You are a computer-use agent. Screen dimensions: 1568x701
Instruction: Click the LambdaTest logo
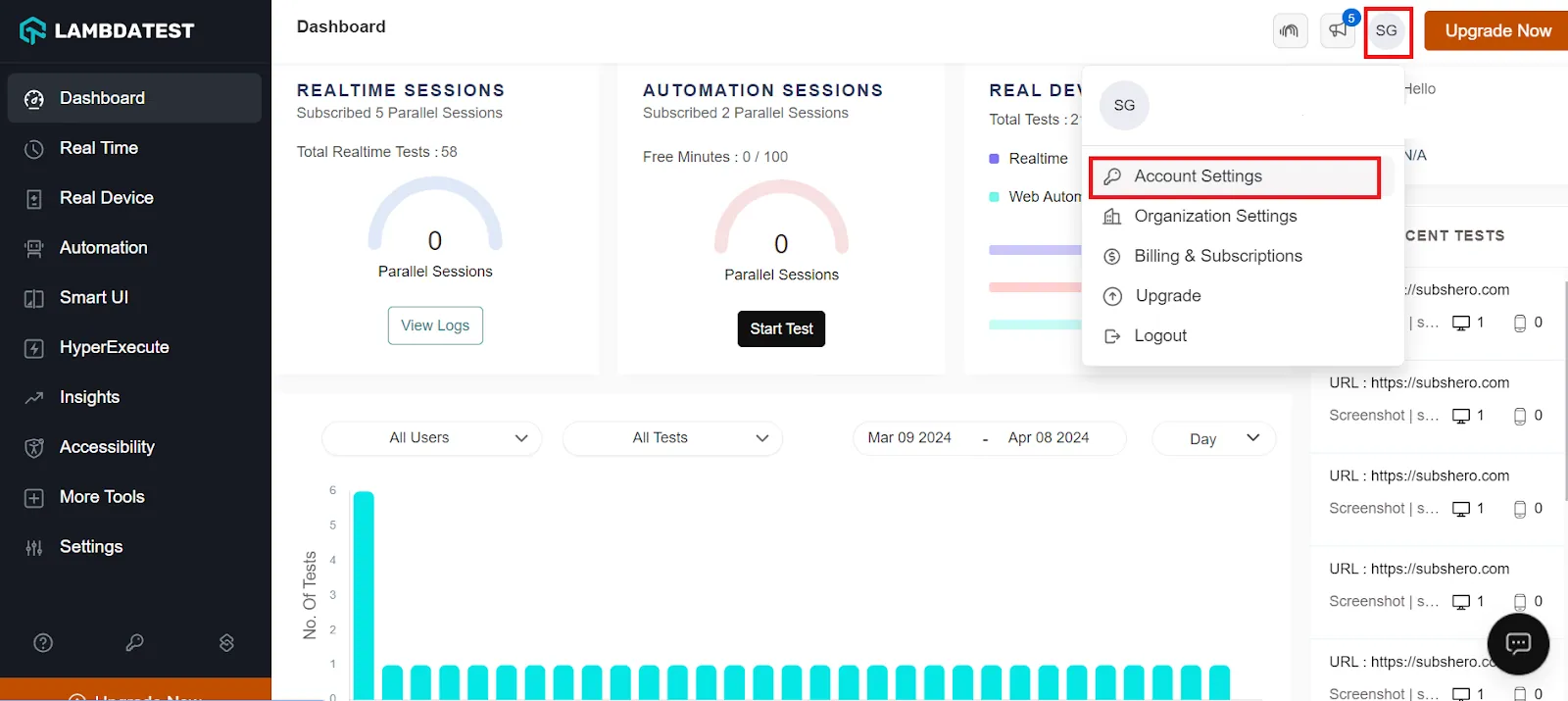[107, 30]
